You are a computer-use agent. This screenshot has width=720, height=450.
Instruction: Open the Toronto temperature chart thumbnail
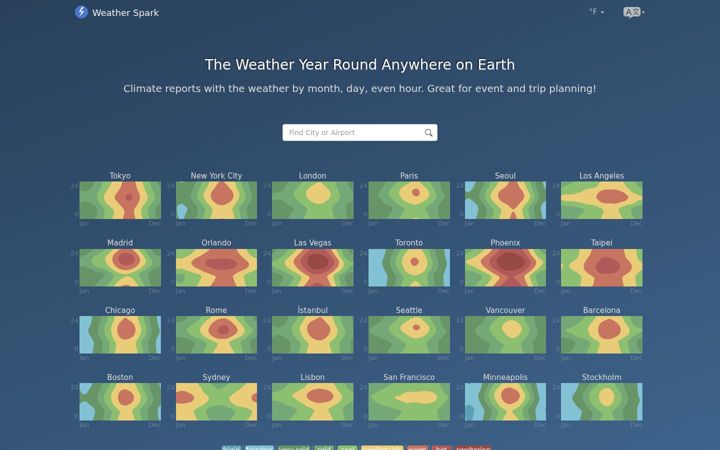pyautogui.click(x=409, y=268)
